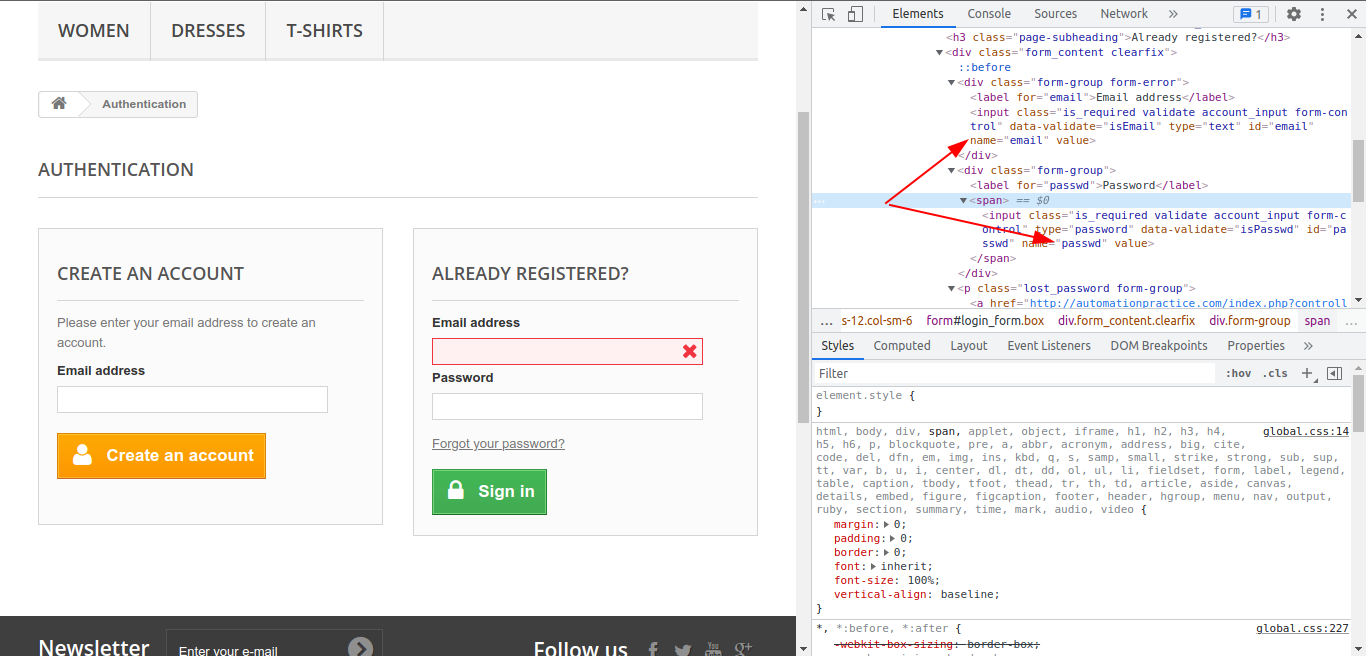Image resolution: width=1366 pixels, height=656 pixels.
Task: Click the Sign in button
Action: 489,491
